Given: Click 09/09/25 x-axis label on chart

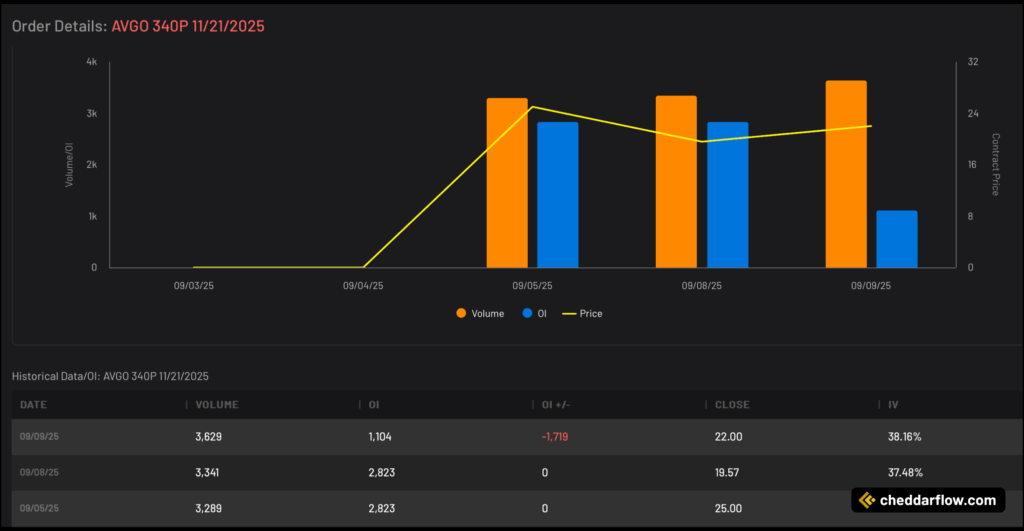Looking at the screenshot, I should click(x=871, y=286).
